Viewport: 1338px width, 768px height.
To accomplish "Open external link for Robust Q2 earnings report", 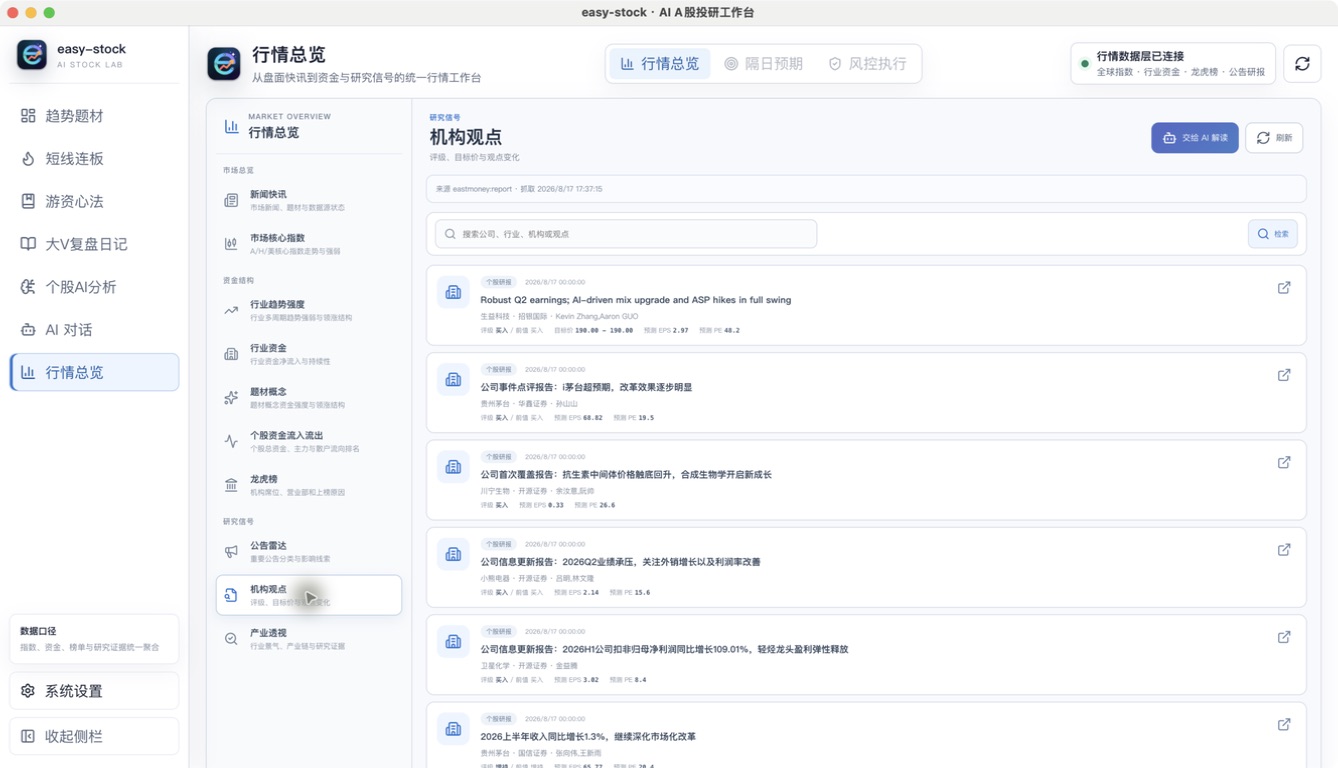I will [x=1284, y=288].
